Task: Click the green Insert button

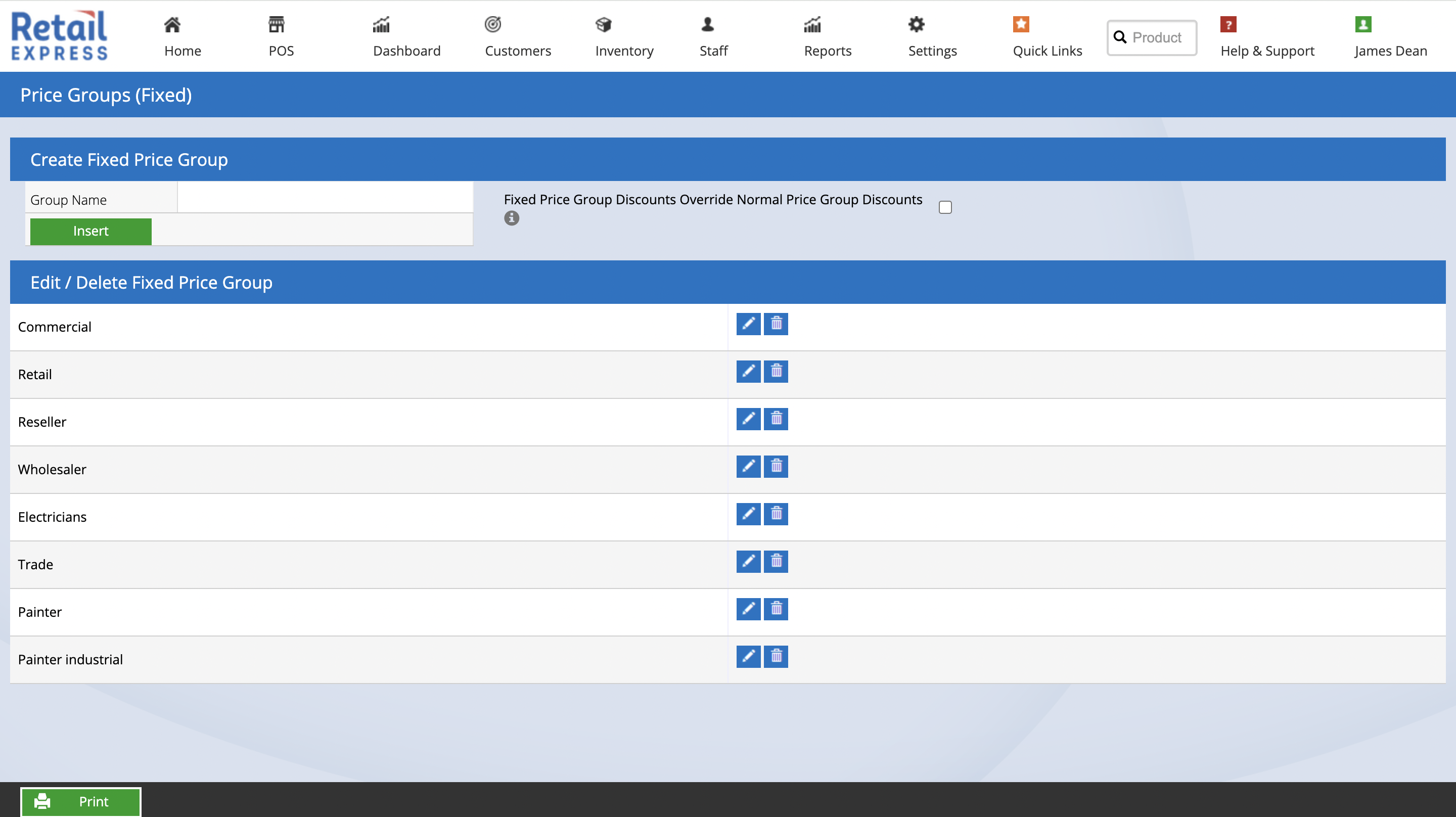Action: pos(90,231)
